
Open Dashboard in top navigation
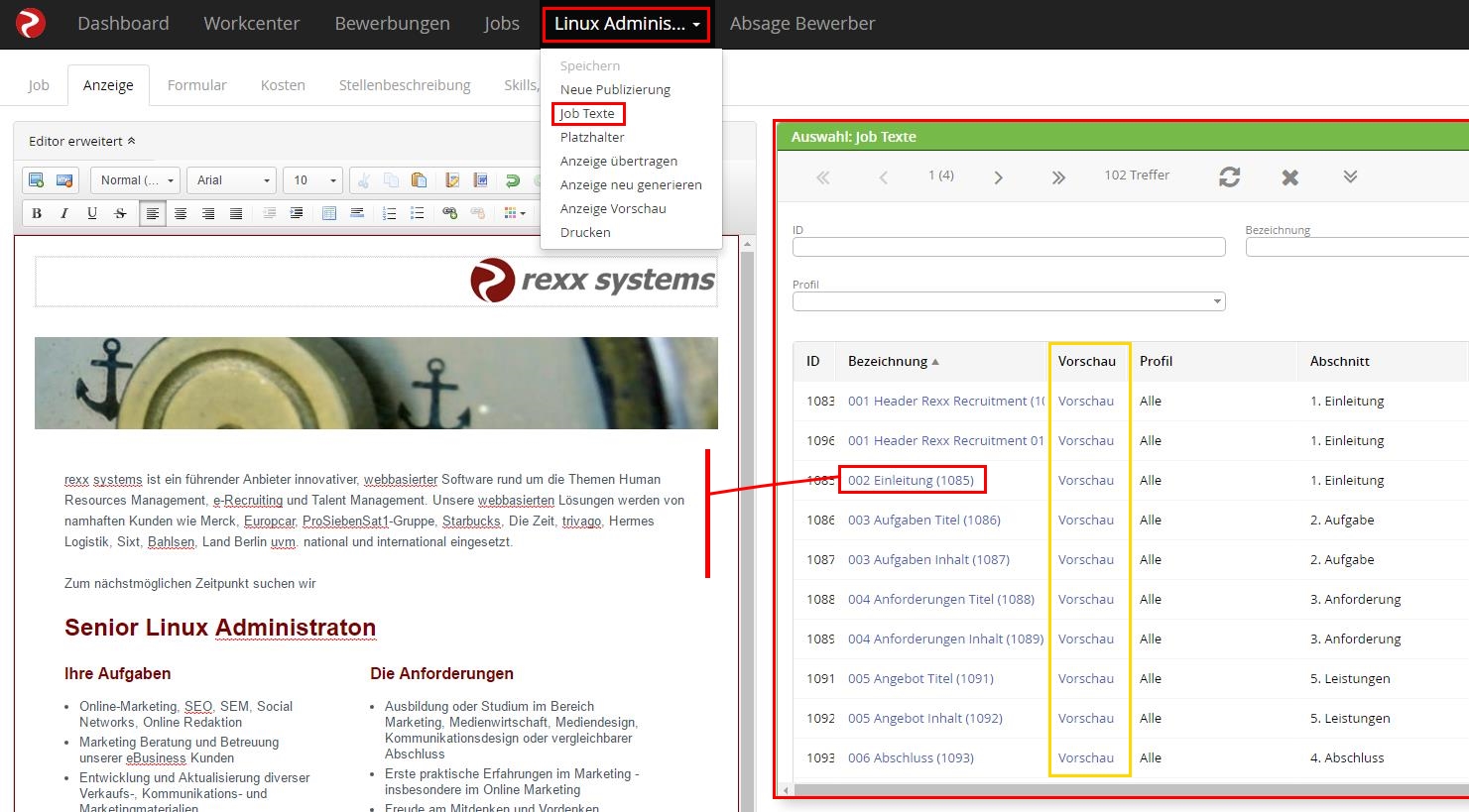pos(123,23)
